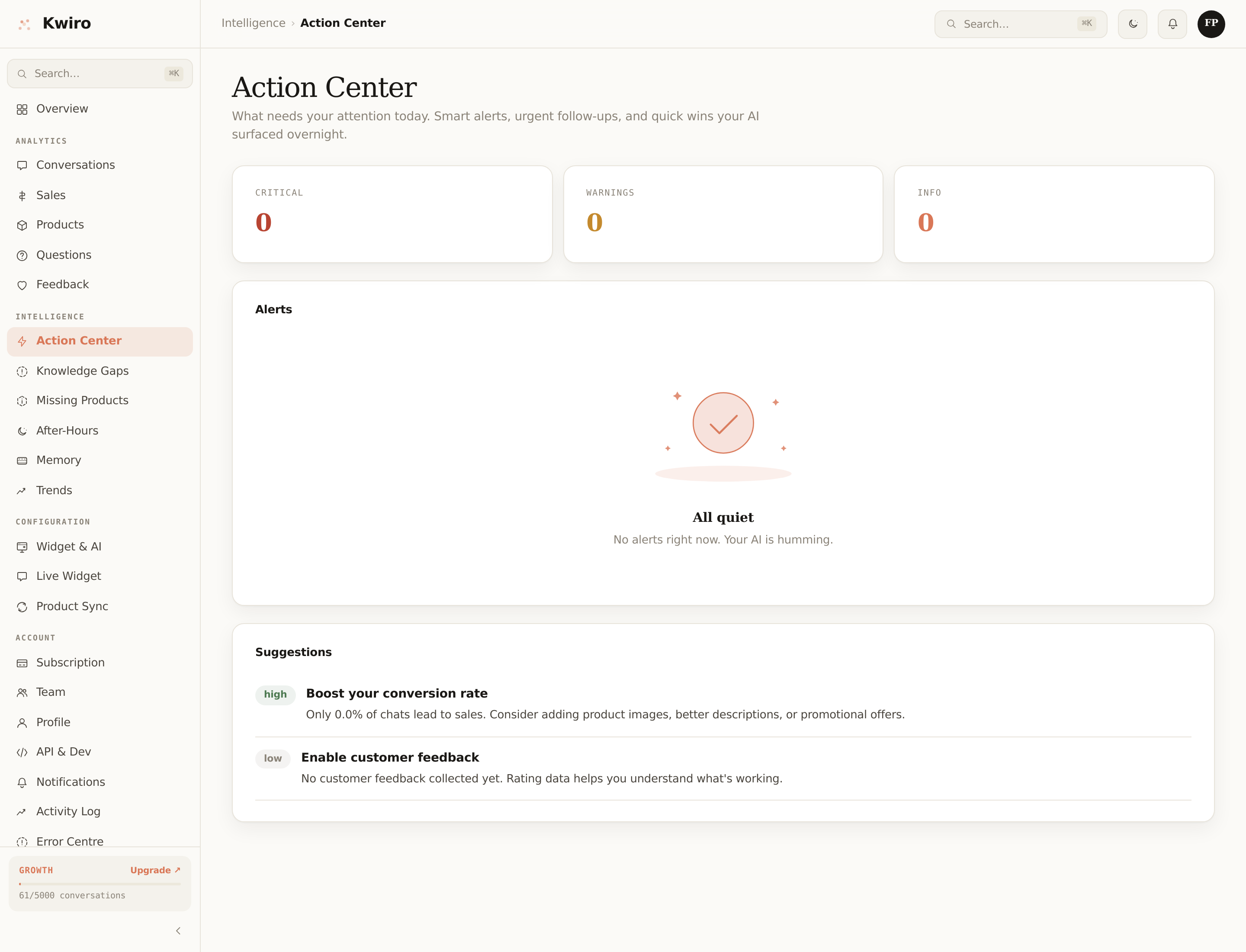Click the Info count card
This screenshot has width=1246, height=952.
click(1054, 214)
